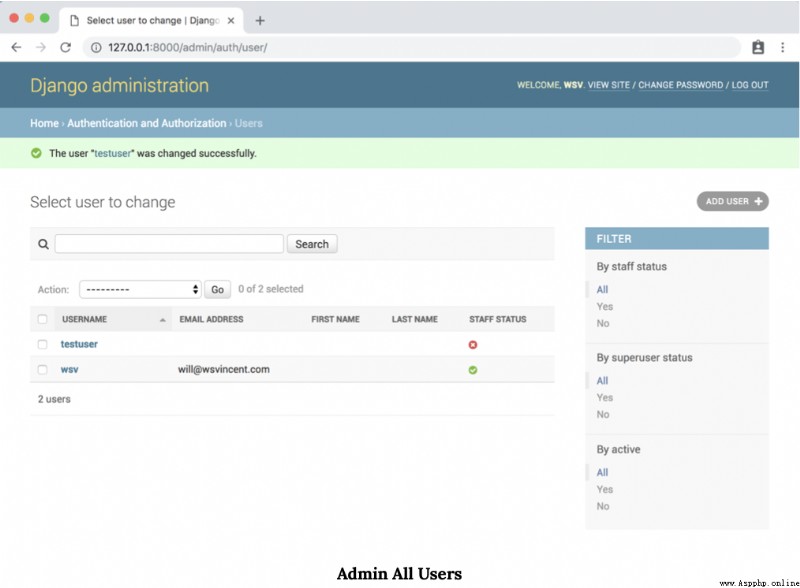Filter staff status by No
Viewport: 800px width, 588px height.
click(603, 323)
